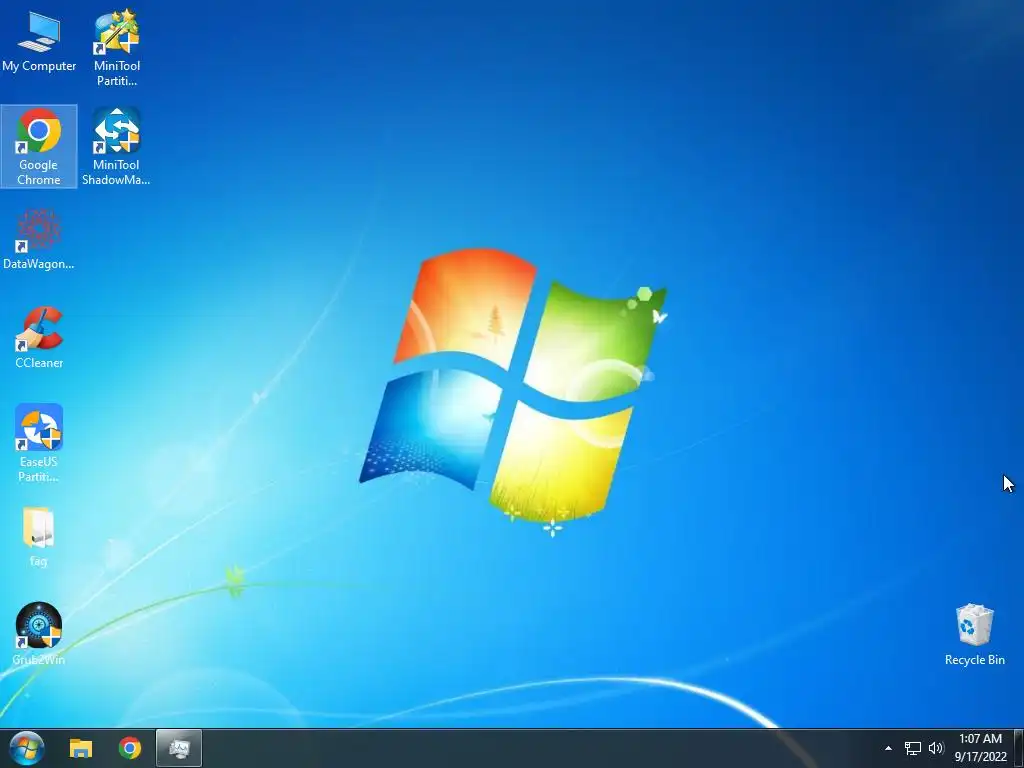Select the Google Chrome desktop shortcut
This screenshot has width=1024, height=768.
tap(39, 146)
